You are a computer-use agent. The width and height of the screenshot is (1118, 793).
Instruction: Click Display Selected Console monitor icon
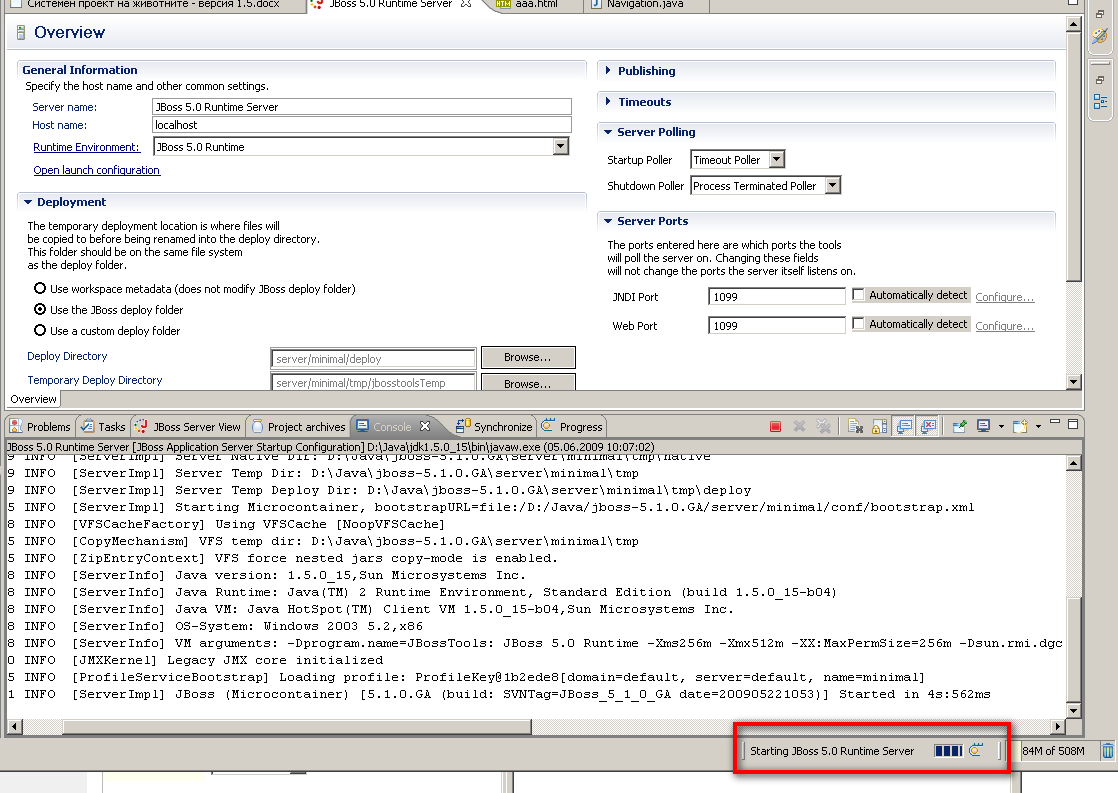984,426
